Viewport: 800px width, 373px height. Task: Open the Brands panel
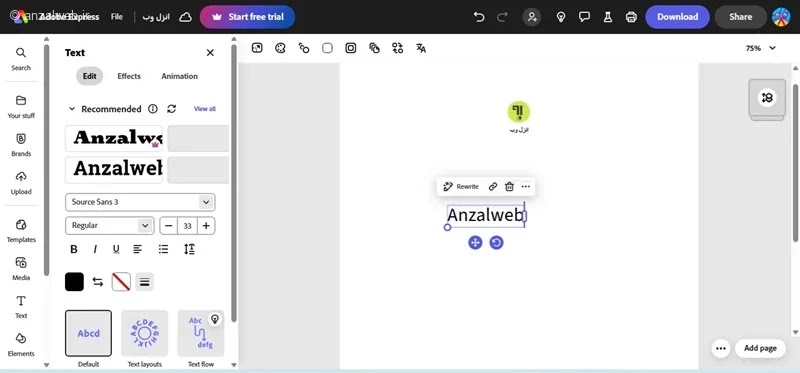(21, 145)
